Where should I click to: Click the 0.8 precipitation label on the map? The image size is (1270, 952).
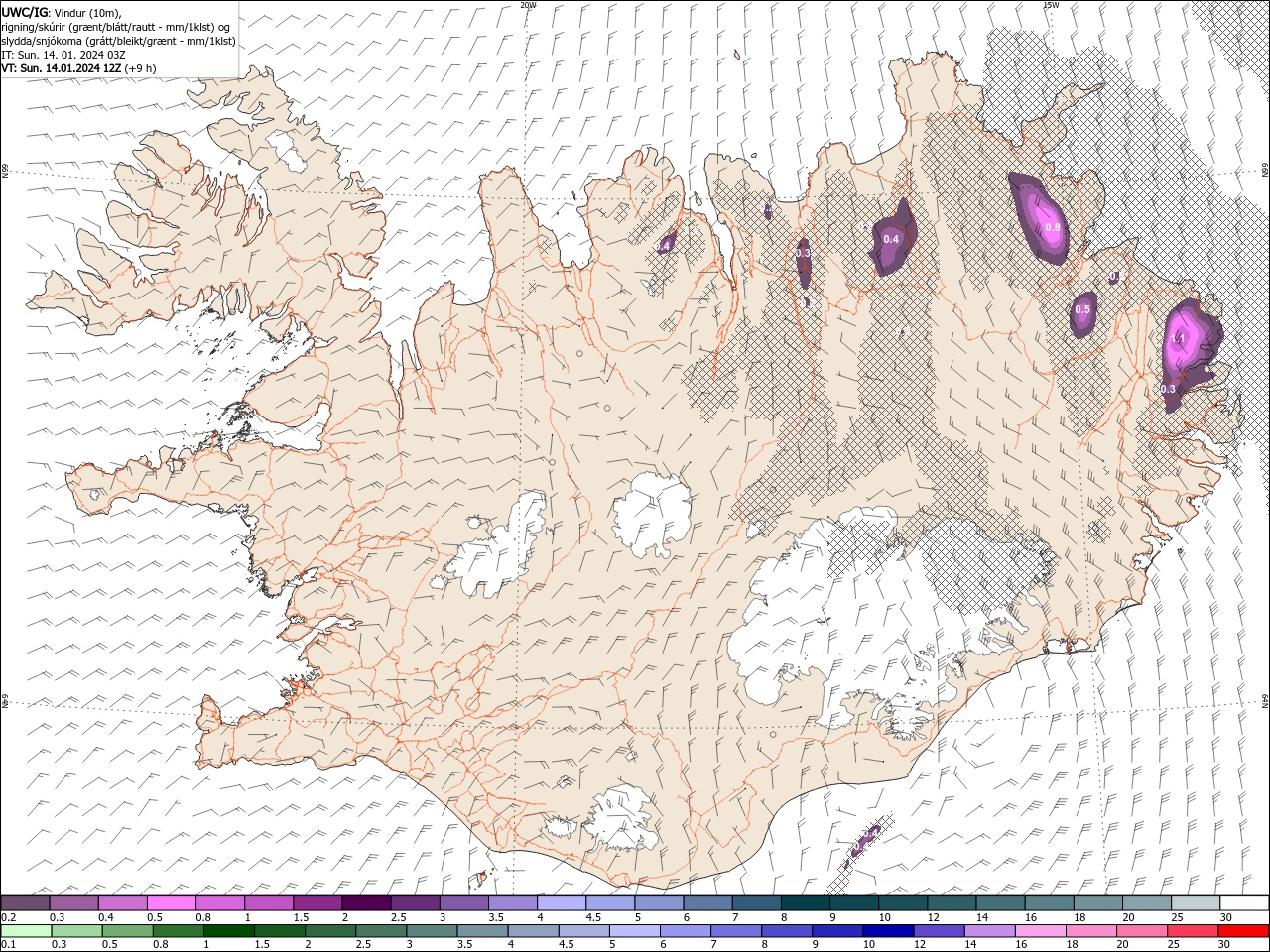(x=1053, y=227)
